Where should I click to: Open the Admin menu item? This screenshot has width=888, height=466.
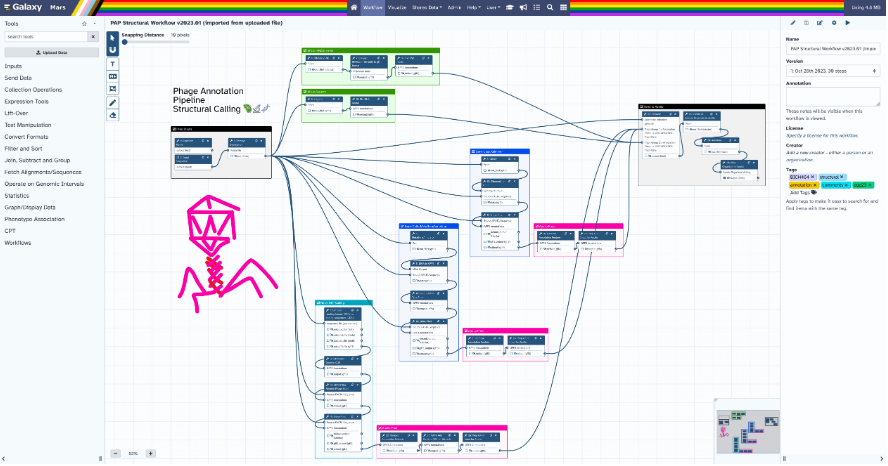[453, 7]
